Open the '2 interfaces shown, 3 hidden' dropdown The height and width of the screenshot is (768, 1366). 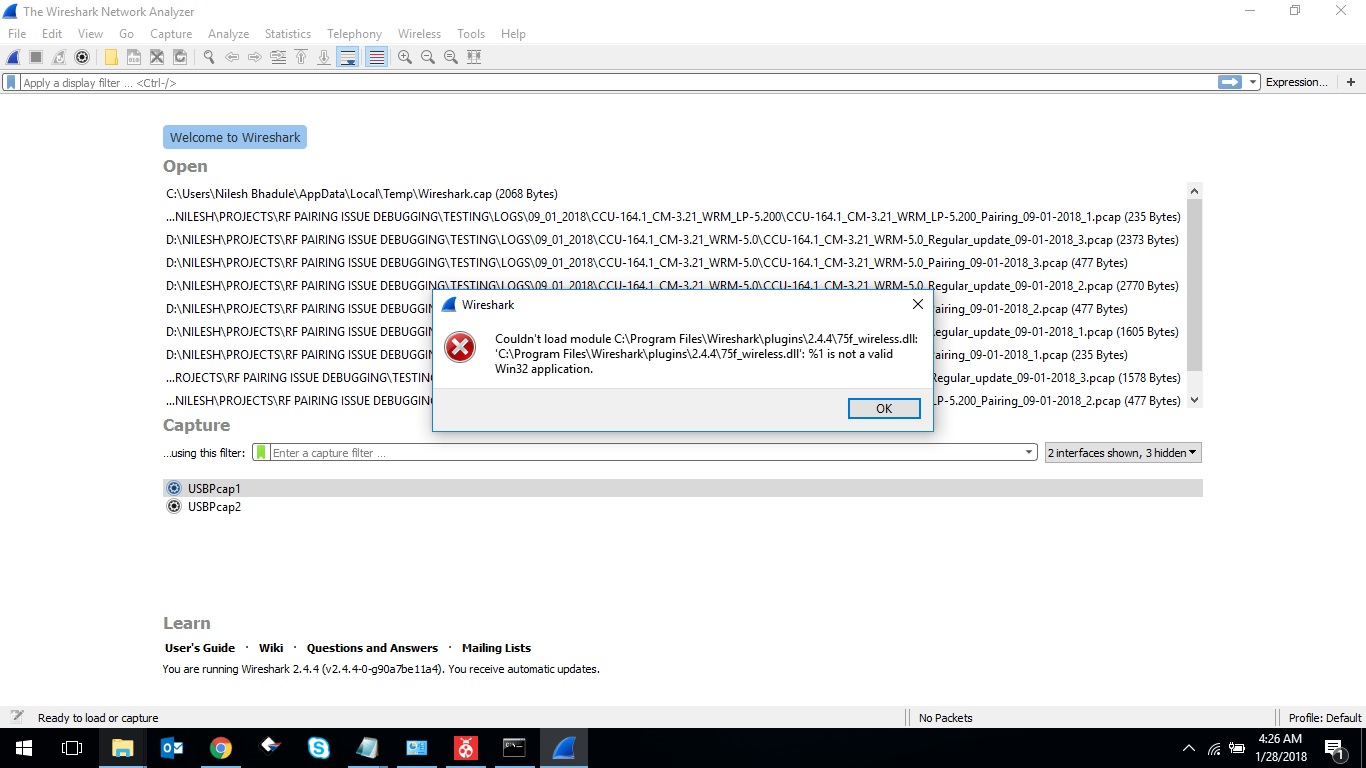point(1122,453)
